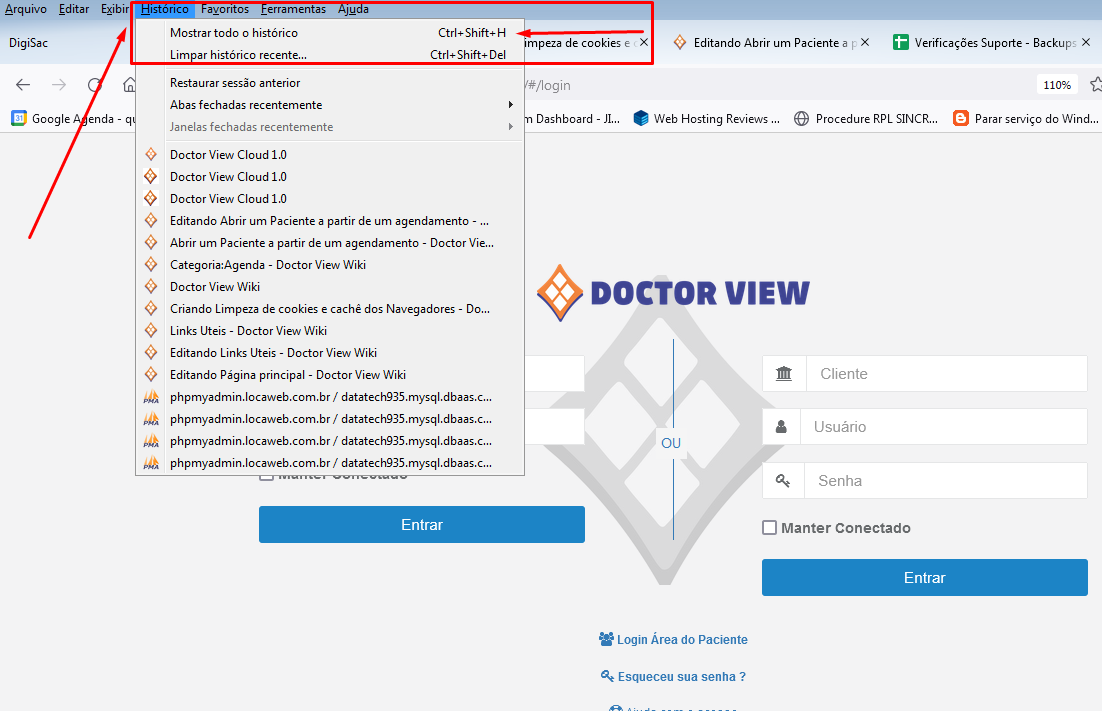1102x711 pixels.
Task: Select Restaurar sessão anterior
Action: [x=235, y=83]
